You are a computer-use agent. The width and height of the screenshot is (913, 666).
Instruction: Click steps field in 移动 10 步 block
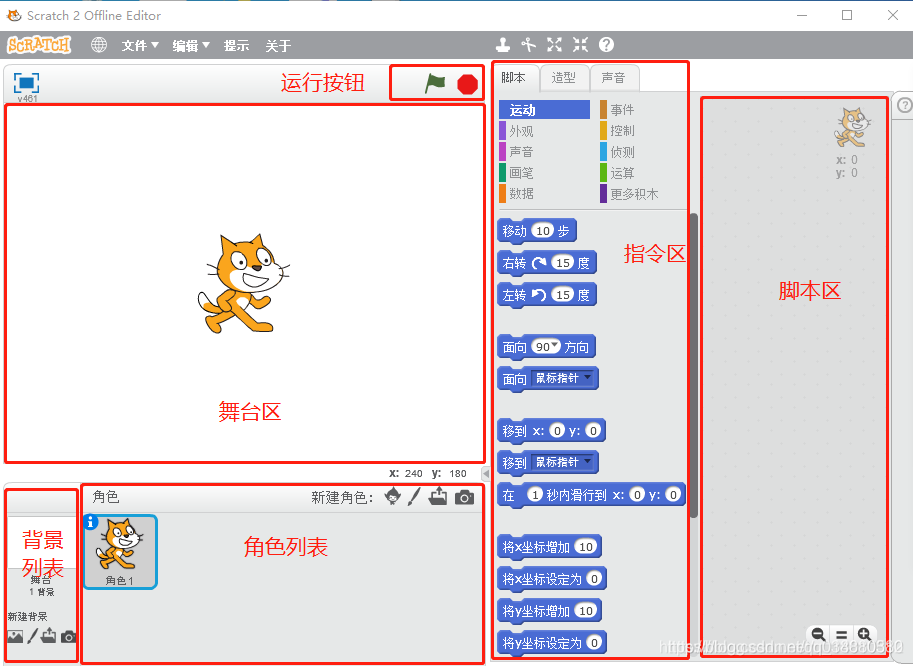(x=543, y=231)
